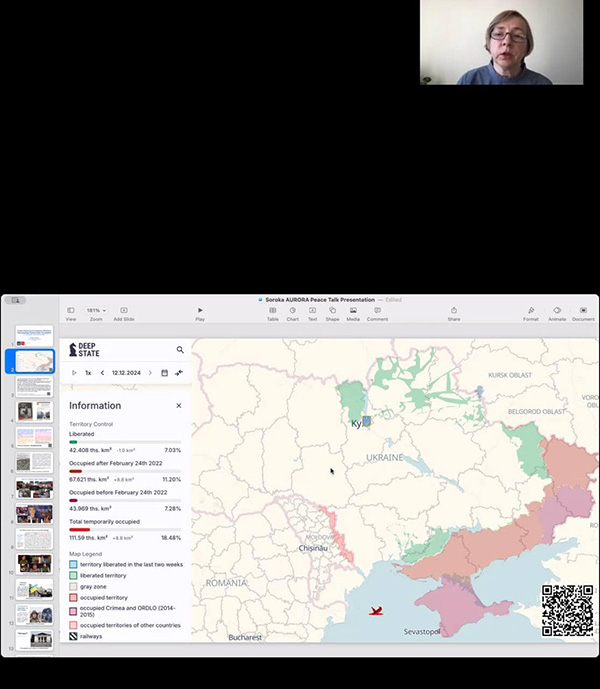Select slide 5 thumbnail
Image resolution: width=600 pixels, height=689 pixels.
point(34,437)
